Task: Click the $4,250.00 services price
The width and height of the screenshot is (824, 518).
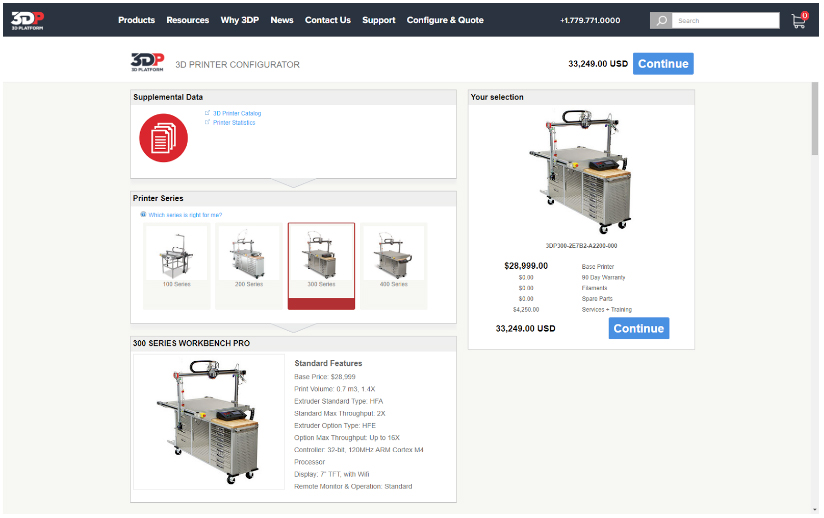Action: click(526, 310)
